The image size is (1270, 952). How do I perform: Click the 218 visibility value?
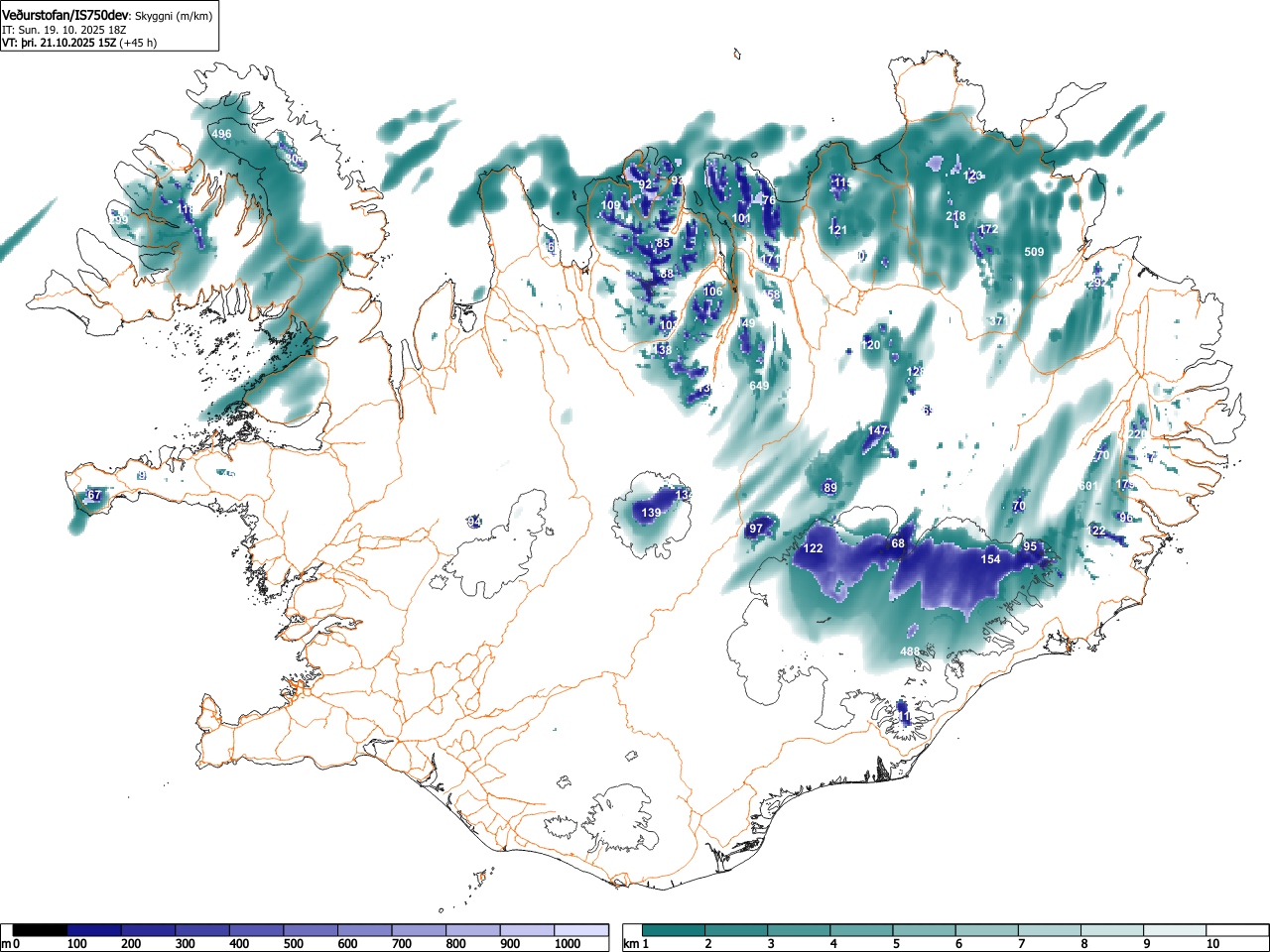tap(955, 216)
